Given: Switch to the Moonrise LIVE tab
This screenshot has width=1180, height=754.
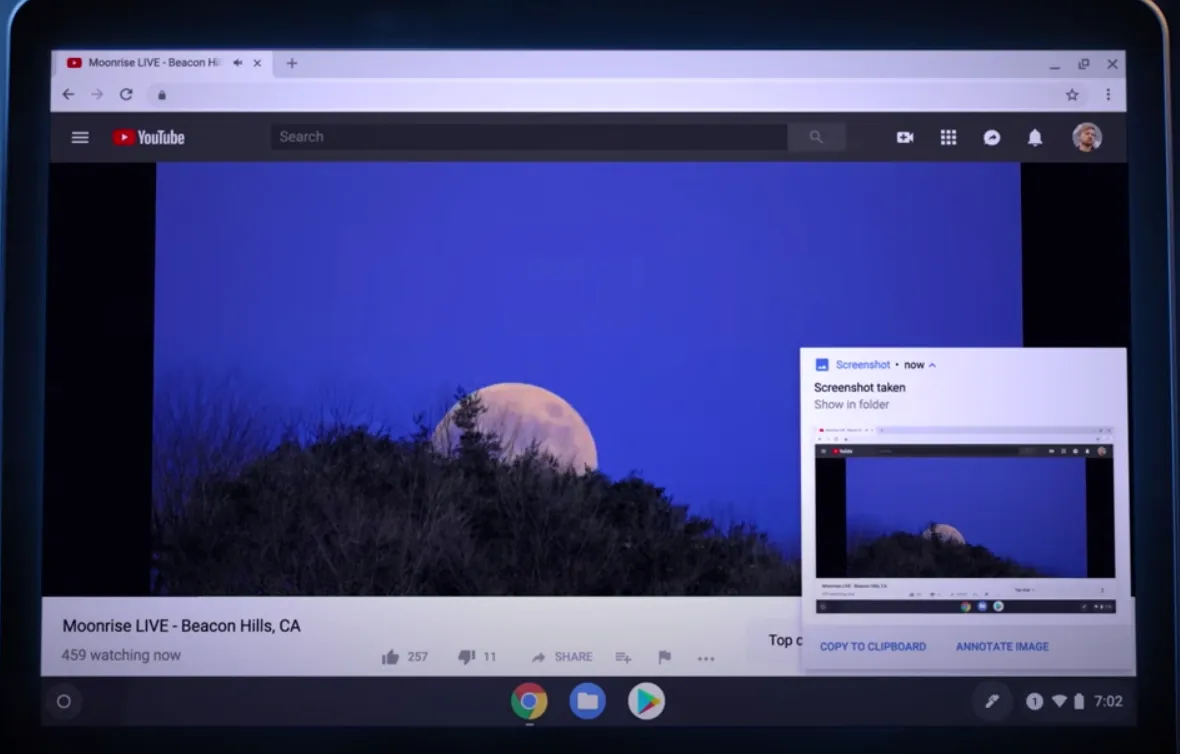Looking at the screenshot, I should (x=150, y=62).
